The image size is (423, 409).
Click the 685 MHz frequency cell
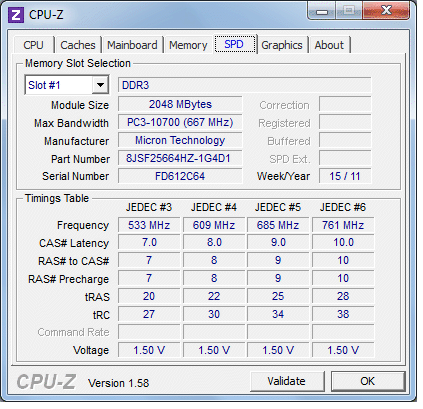[x=278, y=225]
